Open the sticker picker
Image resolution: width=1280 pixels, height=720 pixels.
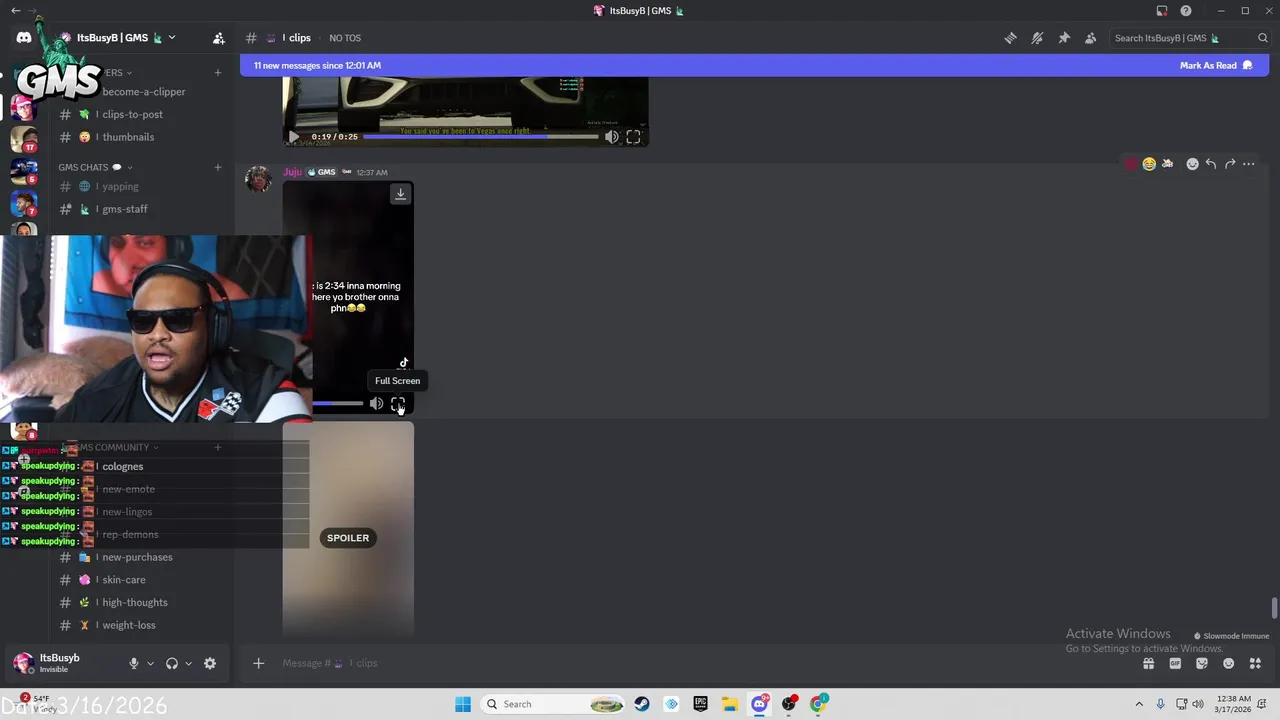click(x=1202, y=663)
